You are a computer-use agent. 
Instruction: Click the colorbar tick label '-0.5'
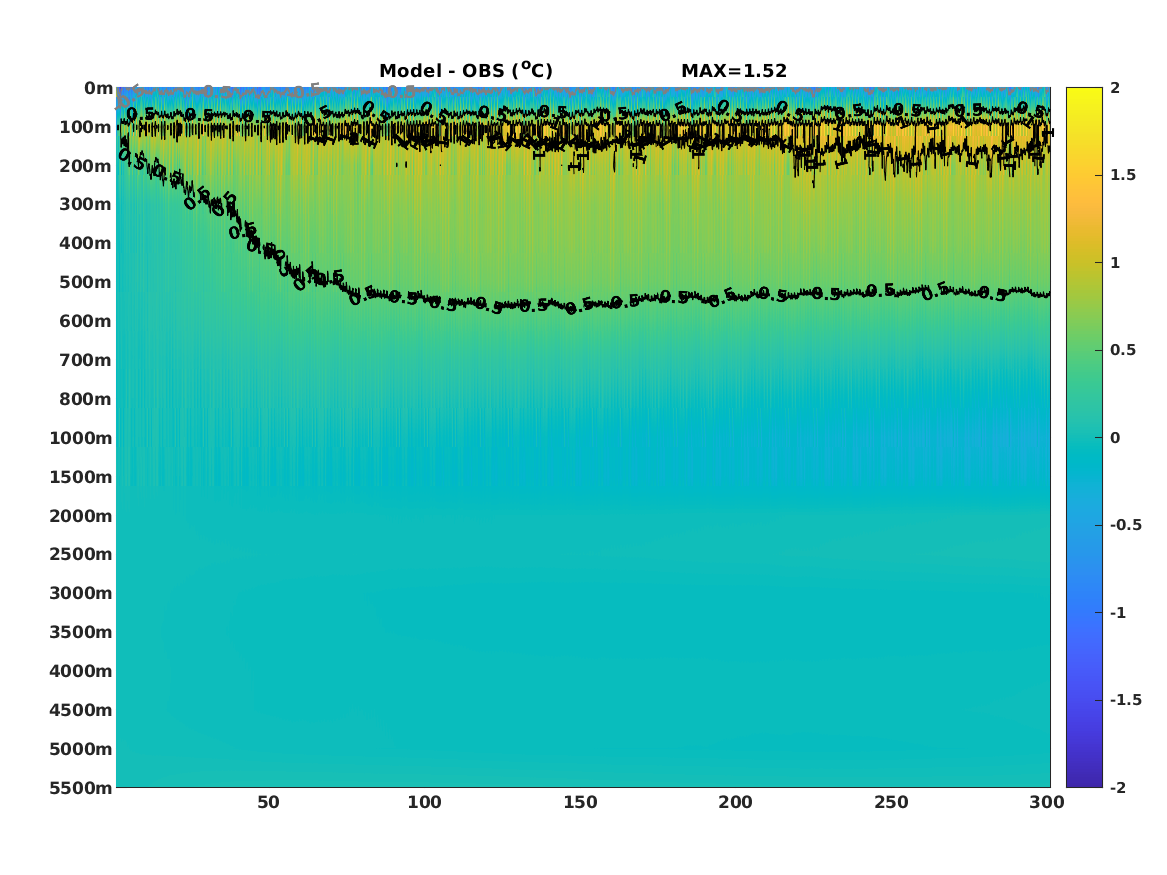pos(1125,525)
